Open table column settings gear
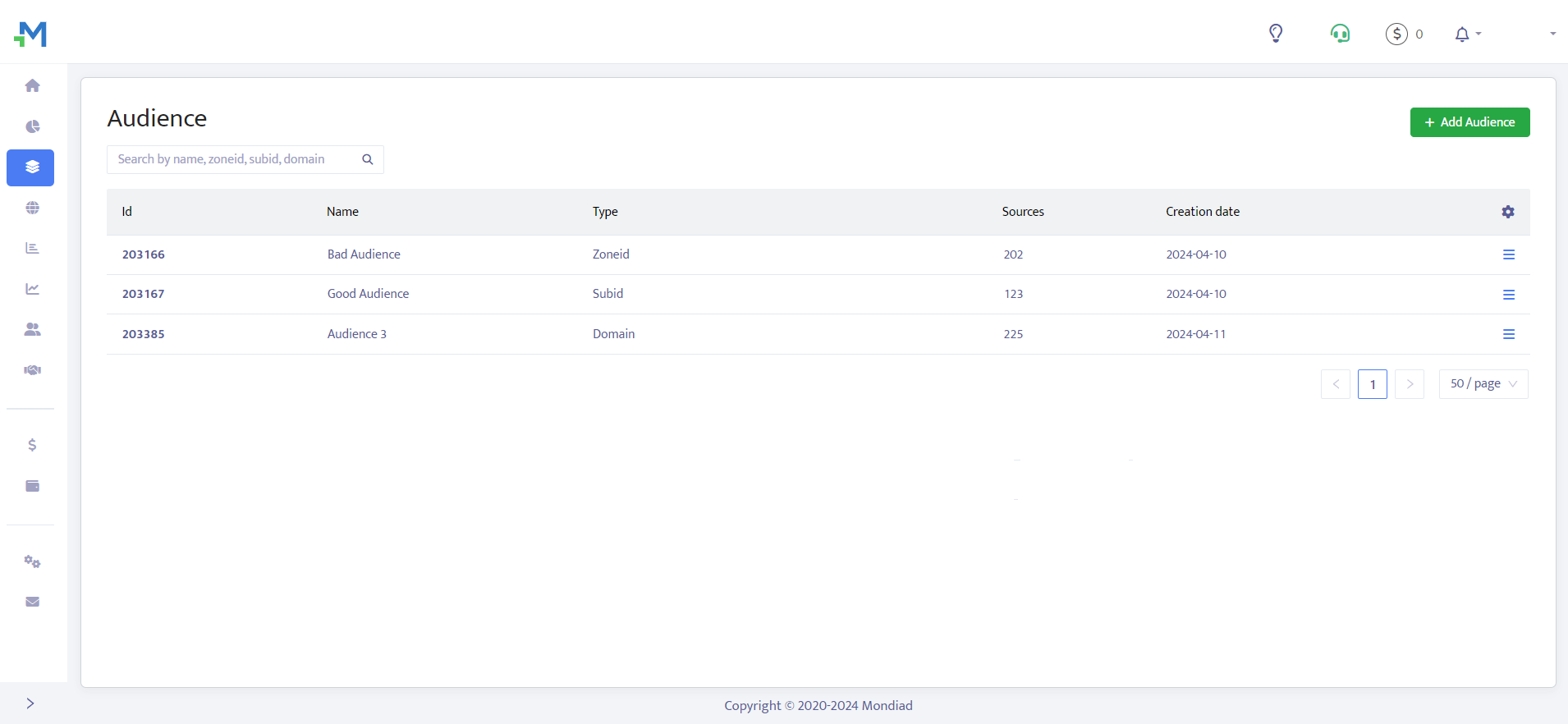1568x724 pixels. pyautogui.click(x=1508, y=212)
